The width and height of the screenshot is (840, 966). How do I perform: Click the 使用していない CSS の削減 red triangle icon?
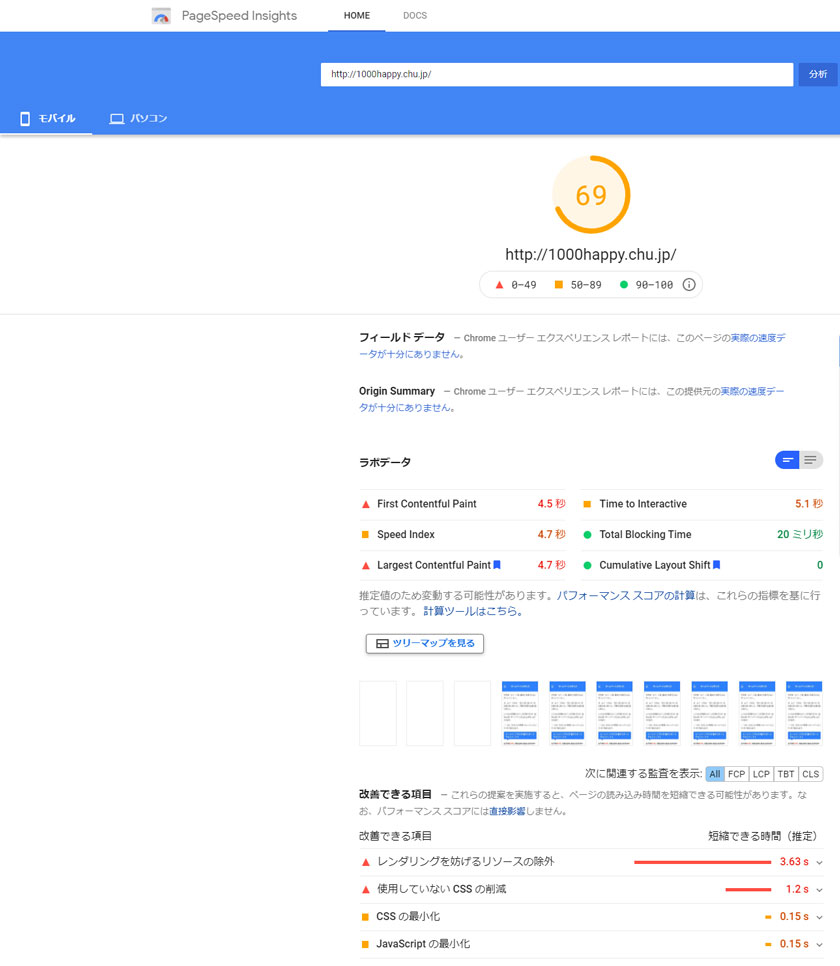click(x=365, y=890)
